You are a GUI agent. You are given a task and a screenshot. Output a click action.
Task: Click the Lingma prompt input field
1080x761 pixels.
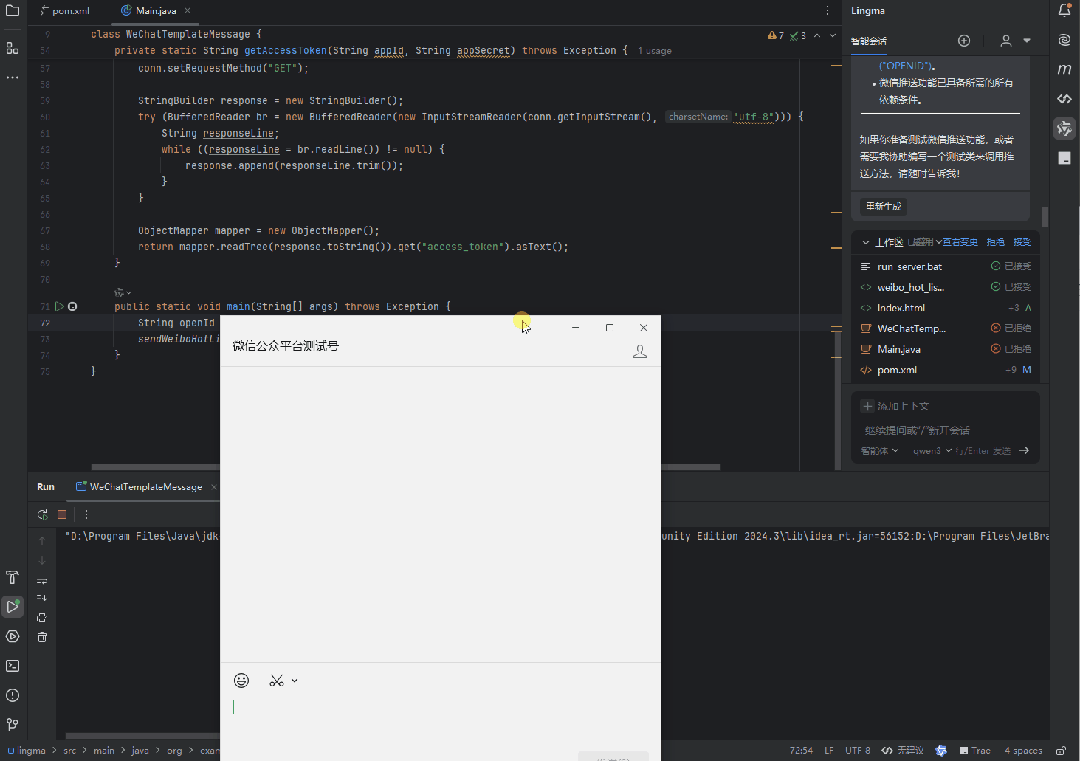click(x=945, y=430)
